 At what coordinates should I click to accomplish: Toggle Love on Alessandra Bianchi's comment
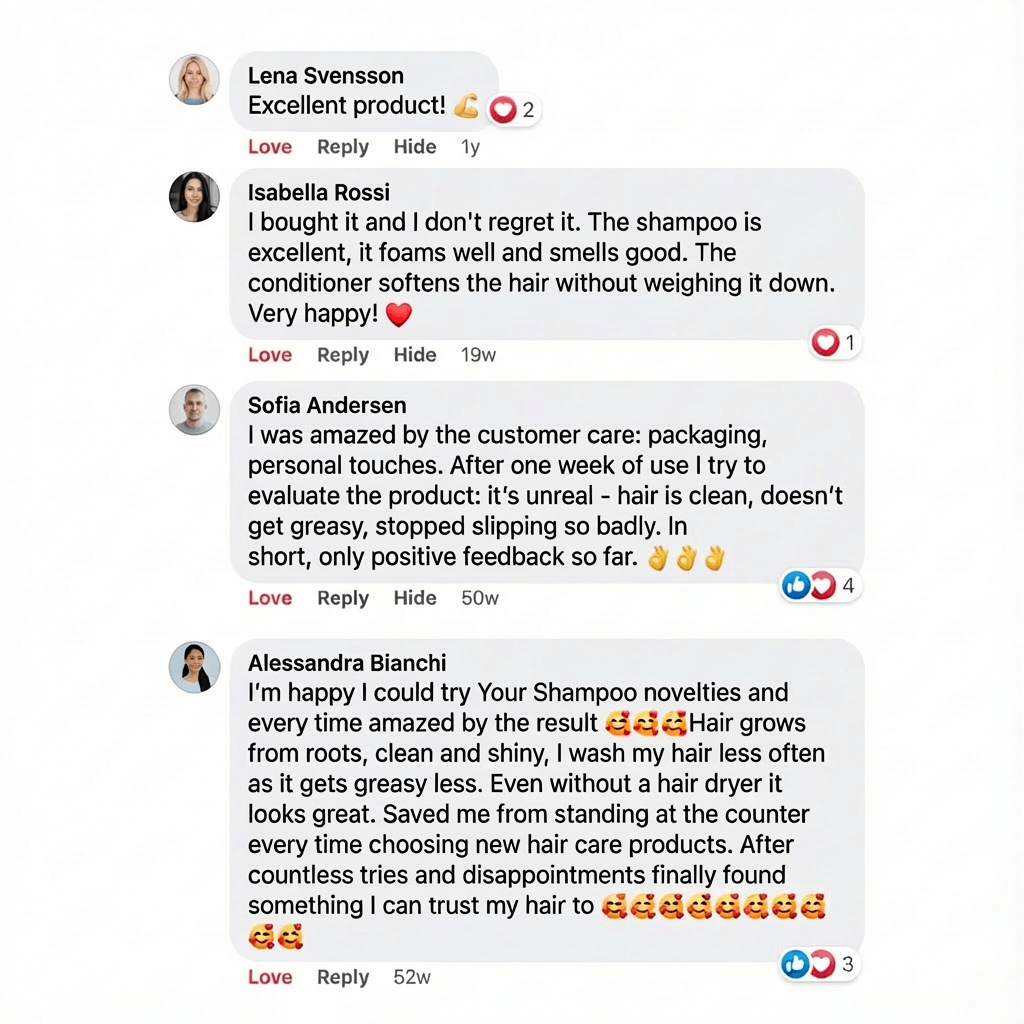[x=270, y=977]
